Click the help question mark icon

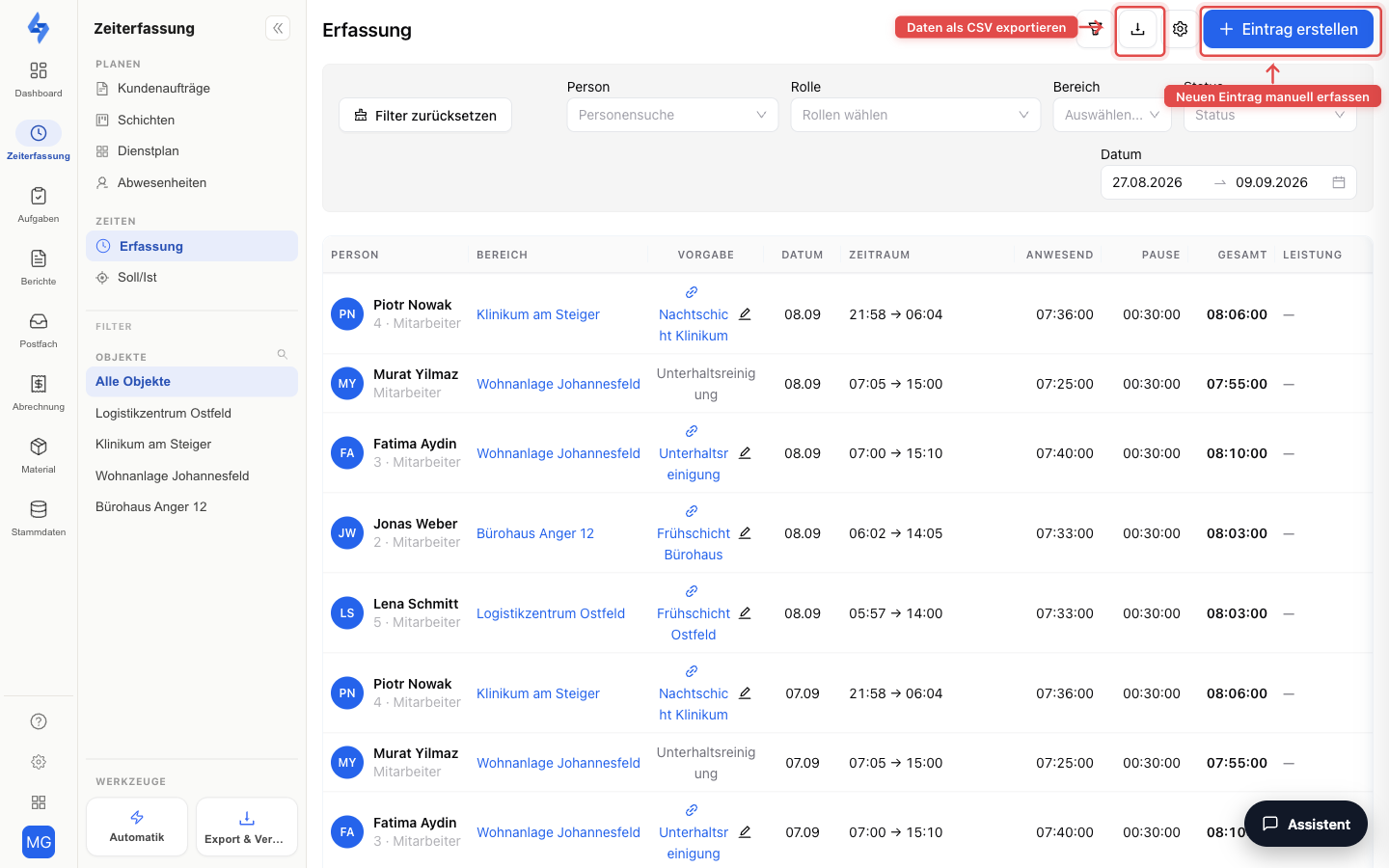pyautogui.click(x=39, y=721)
